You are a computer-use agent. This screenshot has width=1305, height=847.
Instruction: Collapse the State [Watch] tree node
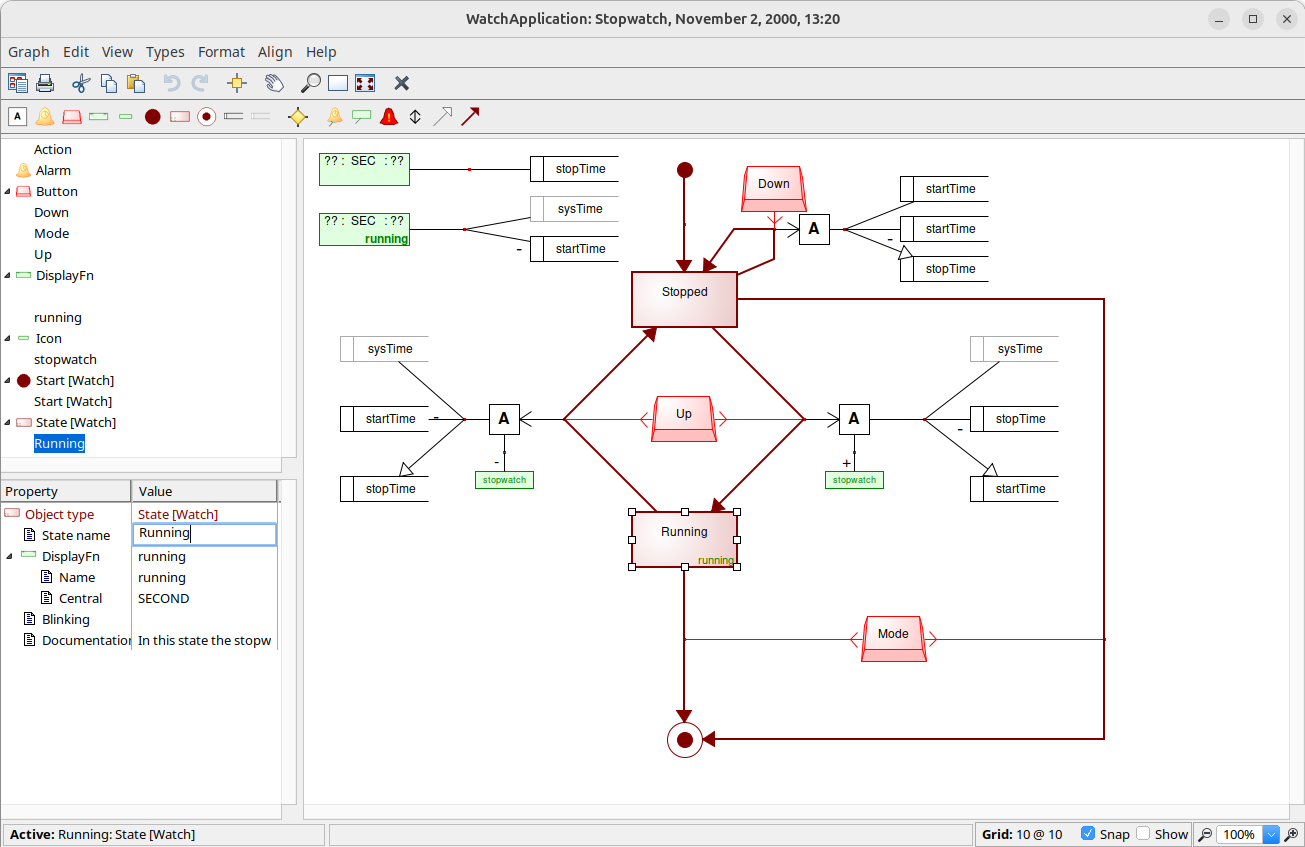click(x=8, y=423)
